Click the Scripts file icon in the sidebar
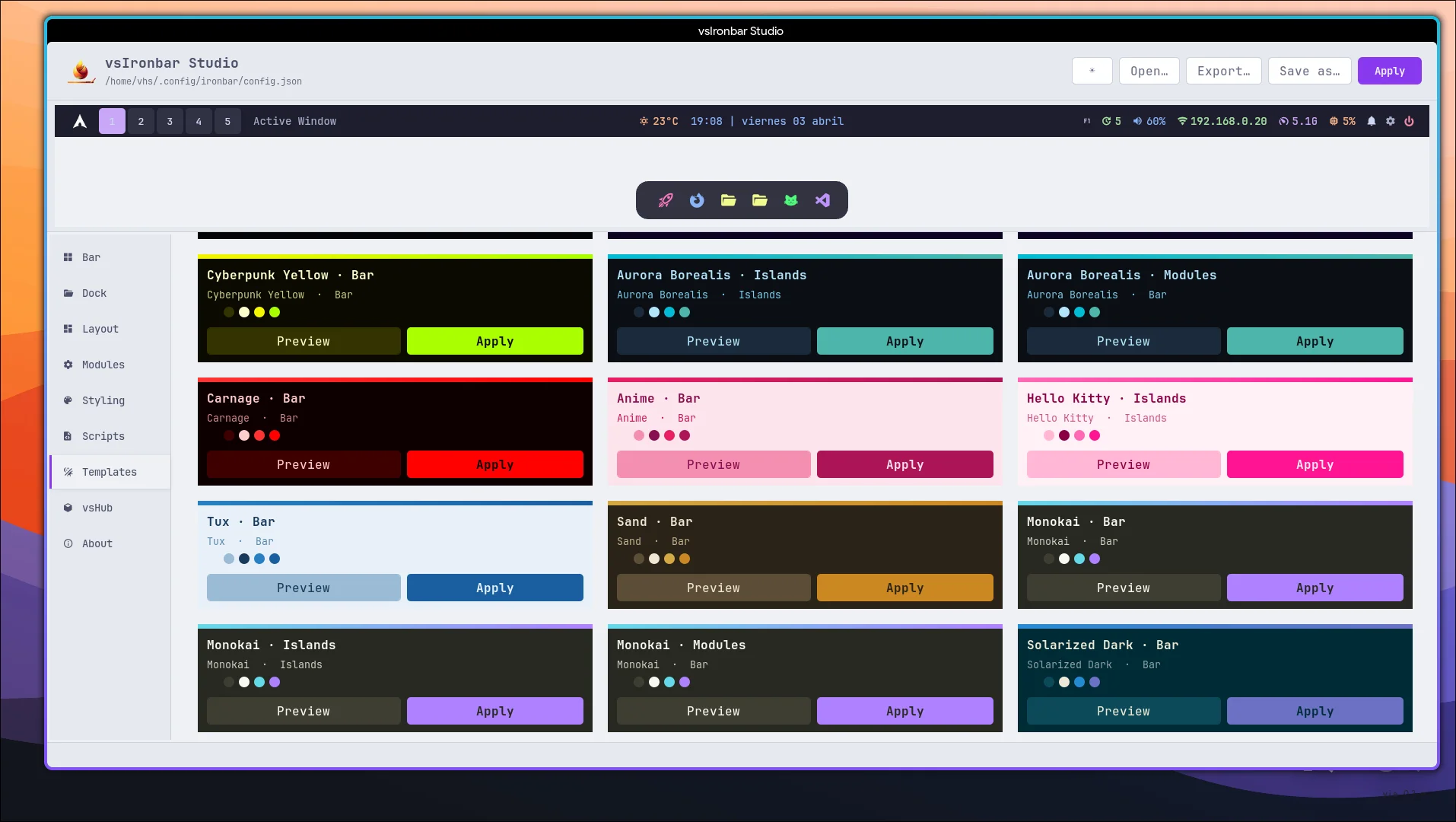The width and height of the screenshot is (1456, 822). (68, 436)
